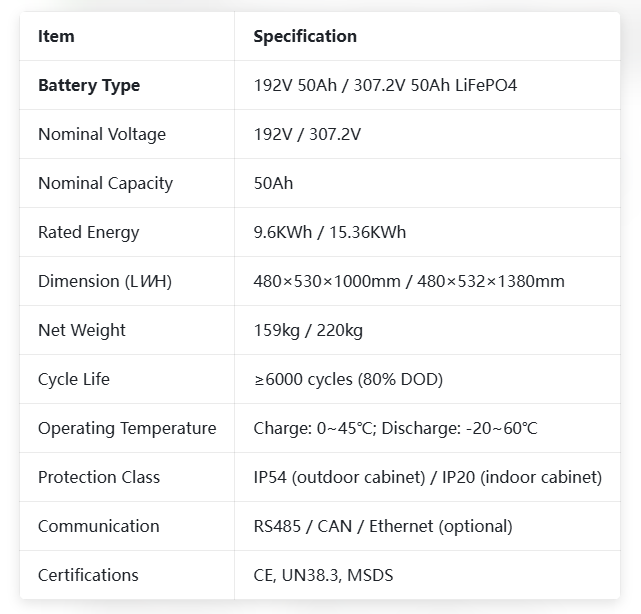
Task: Click the 9.6KWh / 15.36KWh energy value
Action: tap(330, 232)
